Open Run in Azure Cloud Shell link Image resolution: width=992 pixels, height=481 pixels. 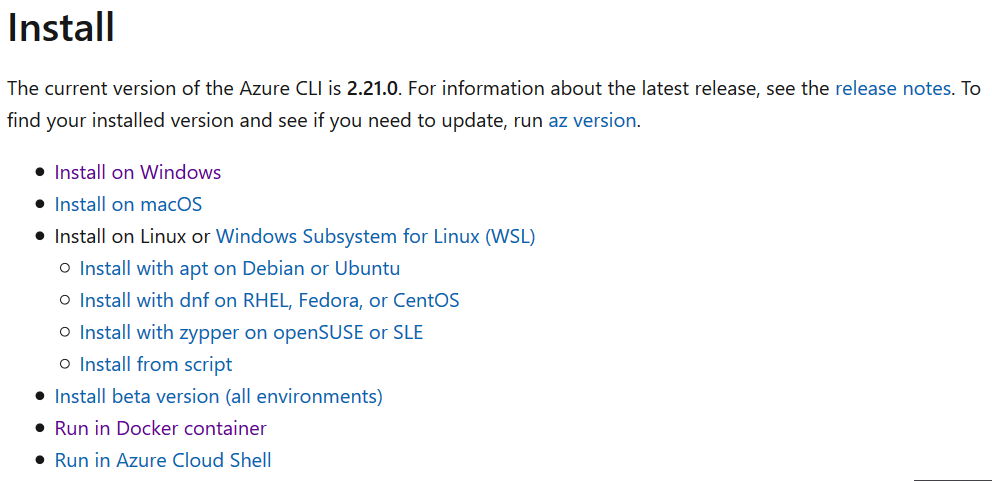pyautogui.click(x=163, y=460)
